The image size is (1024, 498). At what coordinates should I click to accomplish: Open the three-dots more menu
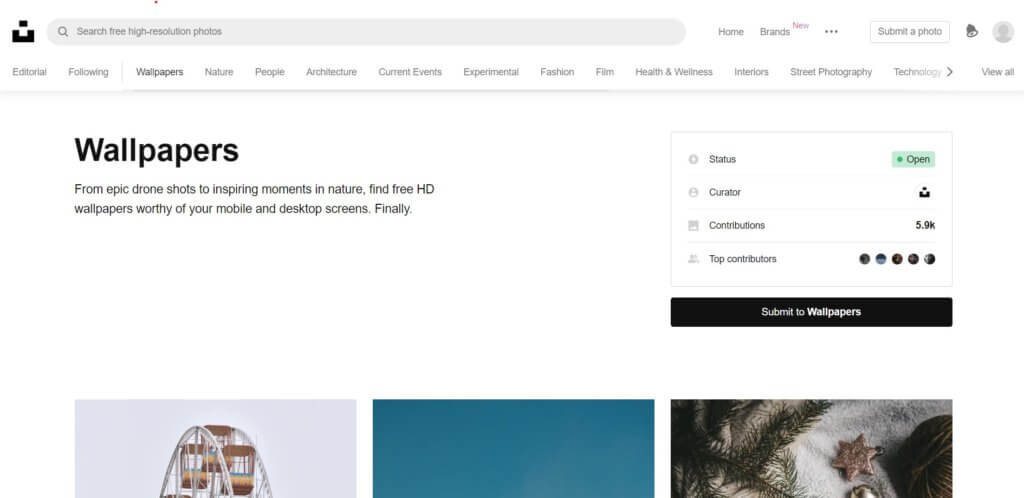click(x=831, y=31)
